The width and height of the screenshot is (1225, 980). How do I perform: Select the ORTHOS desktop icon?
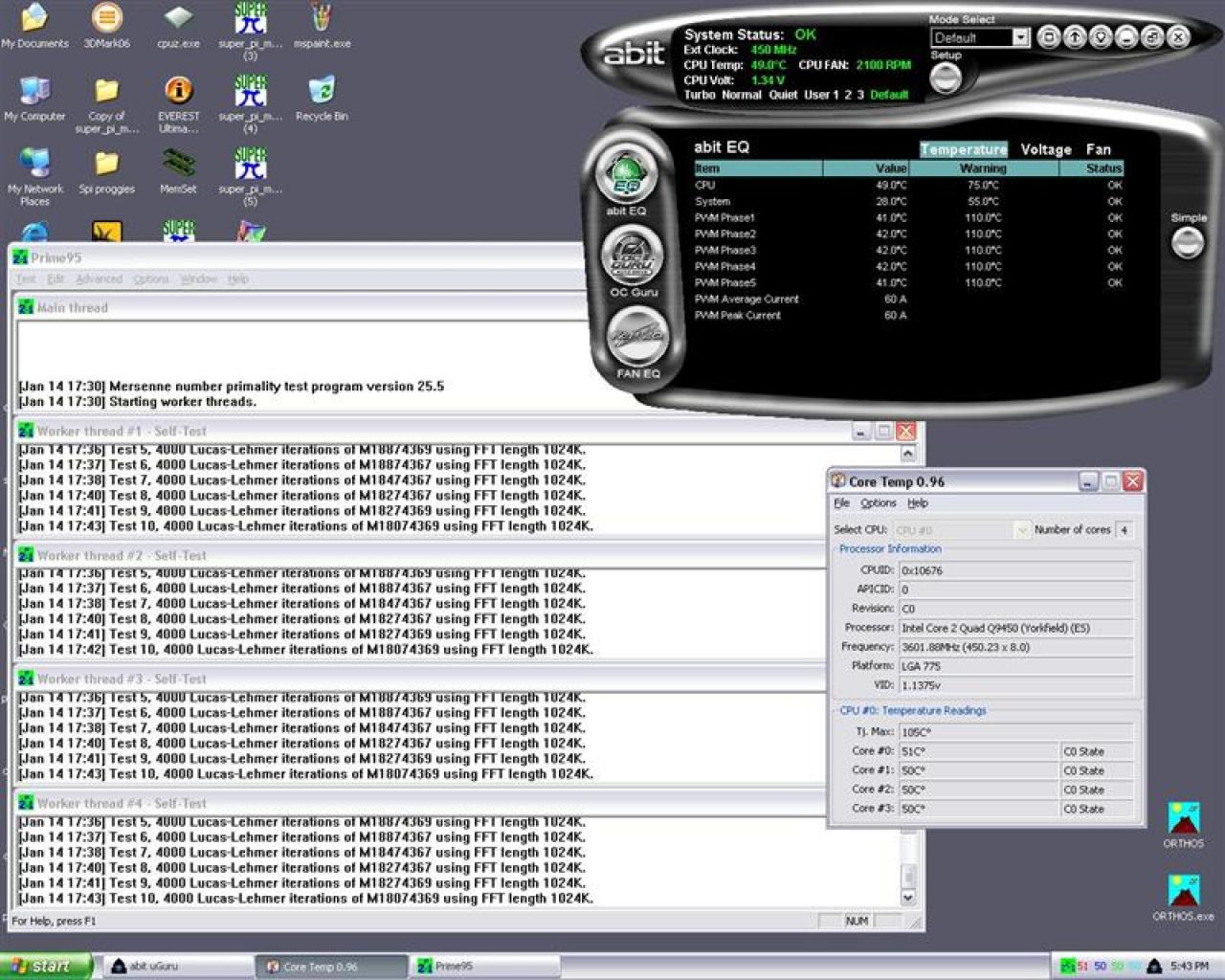1184,825
